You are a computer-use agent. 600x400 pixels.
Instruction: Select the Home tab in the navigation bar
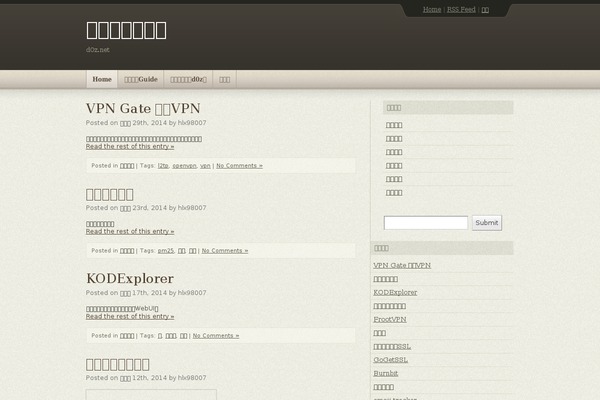[102, 79]
